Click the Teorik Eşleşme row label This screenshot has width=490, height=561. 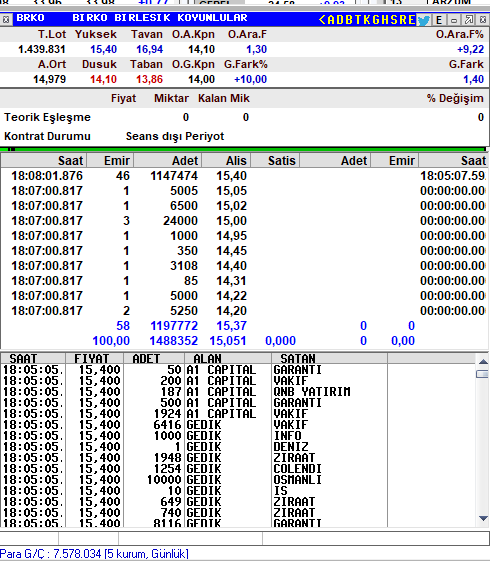47,117
